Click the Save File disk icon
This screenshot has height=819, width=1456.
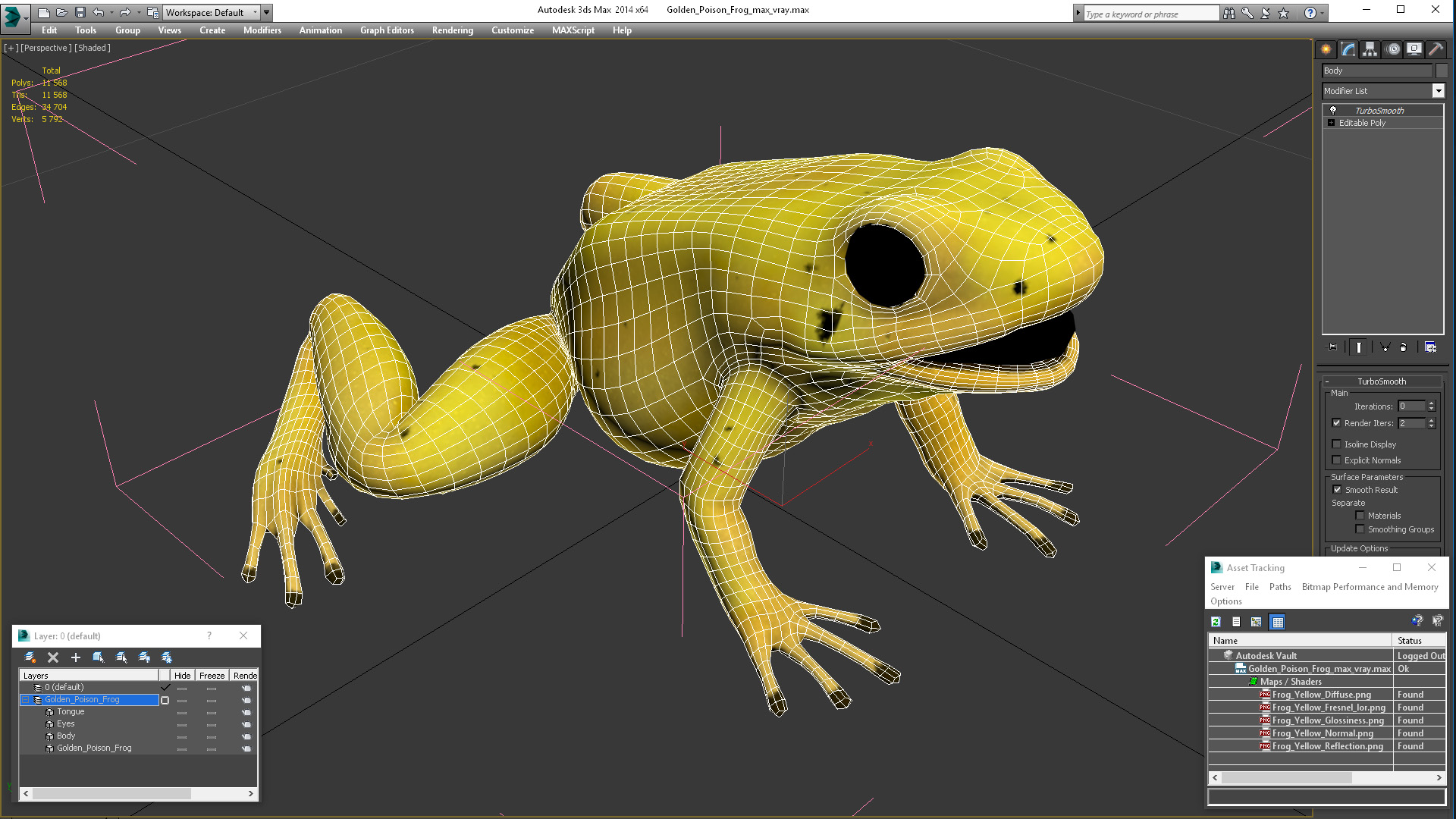pyautogui.click(x=80, y=12)
